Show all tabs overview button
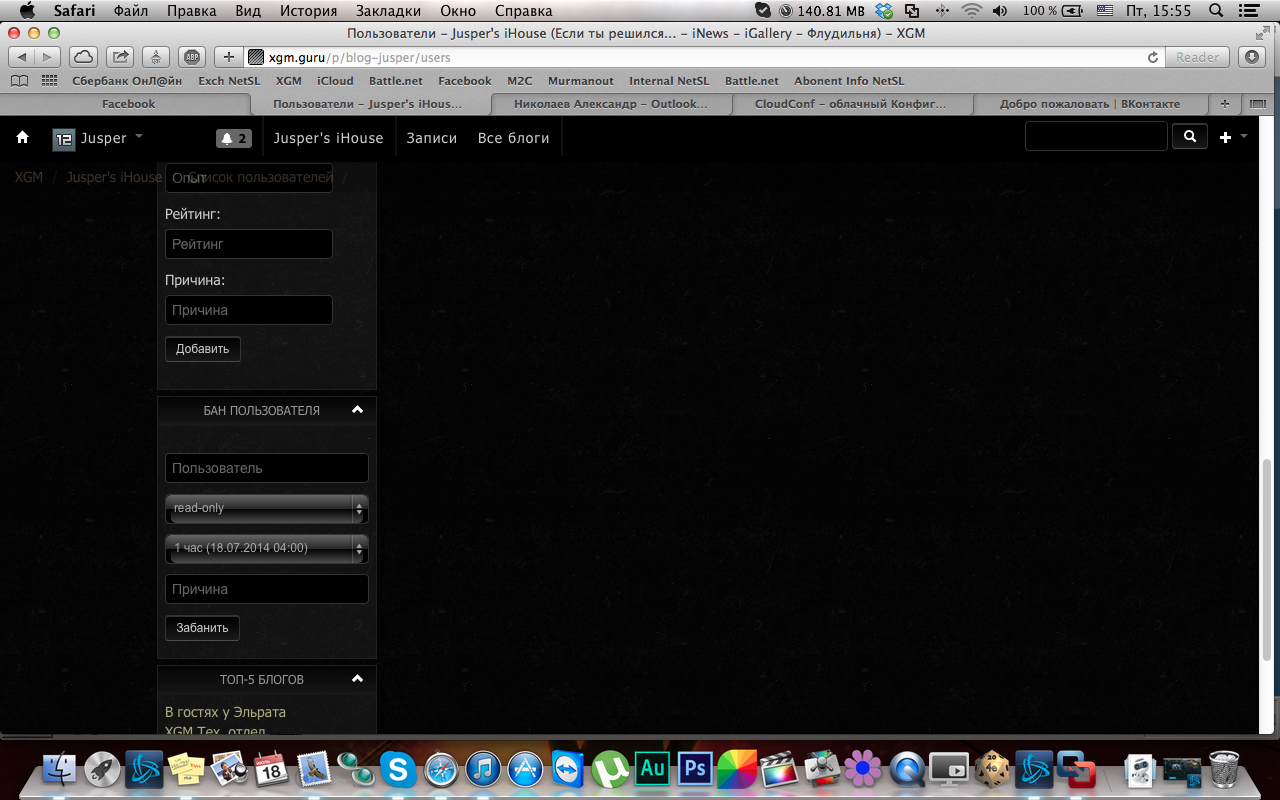 [1259, 103]
